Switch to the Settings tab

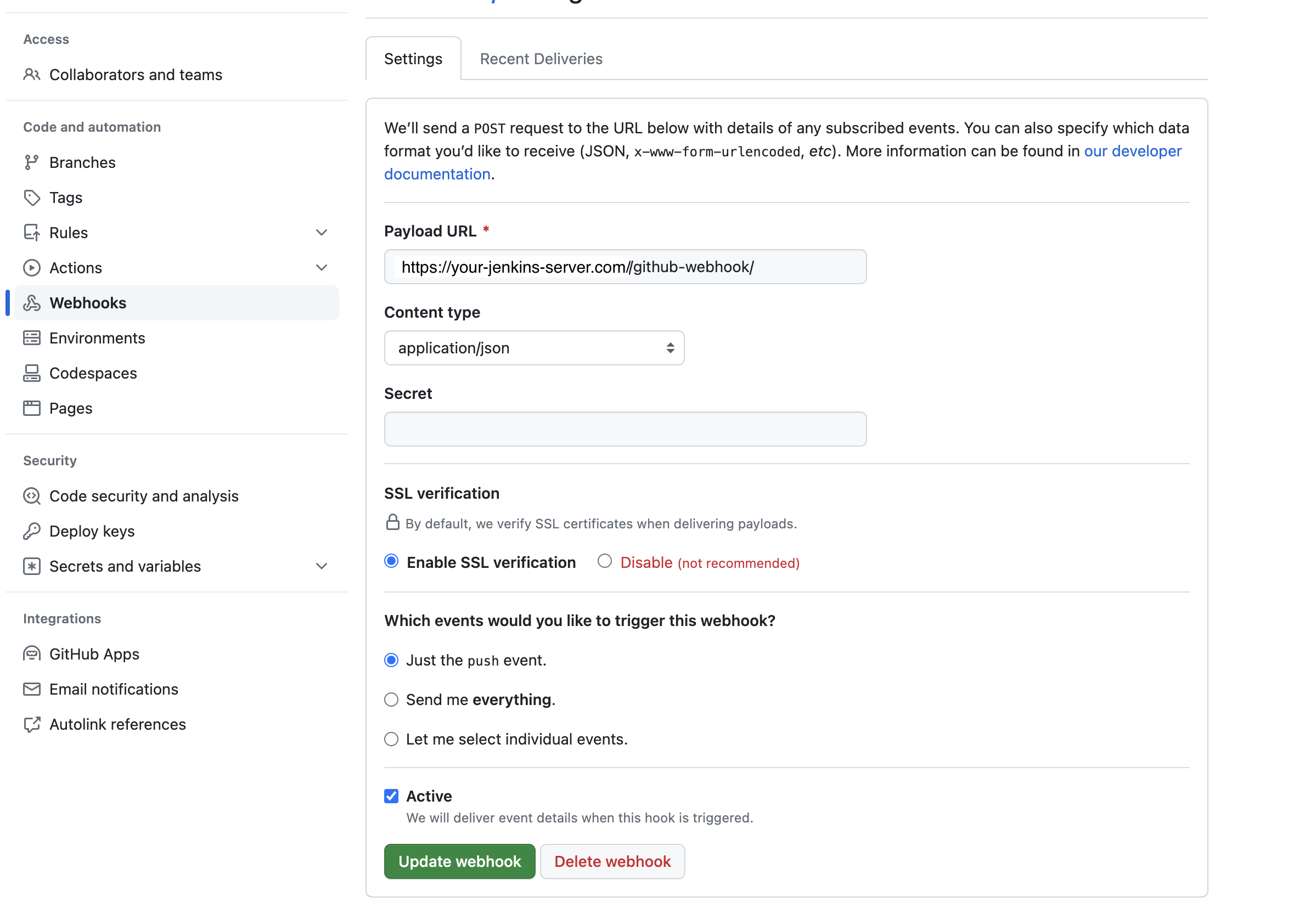coord(413,58)
